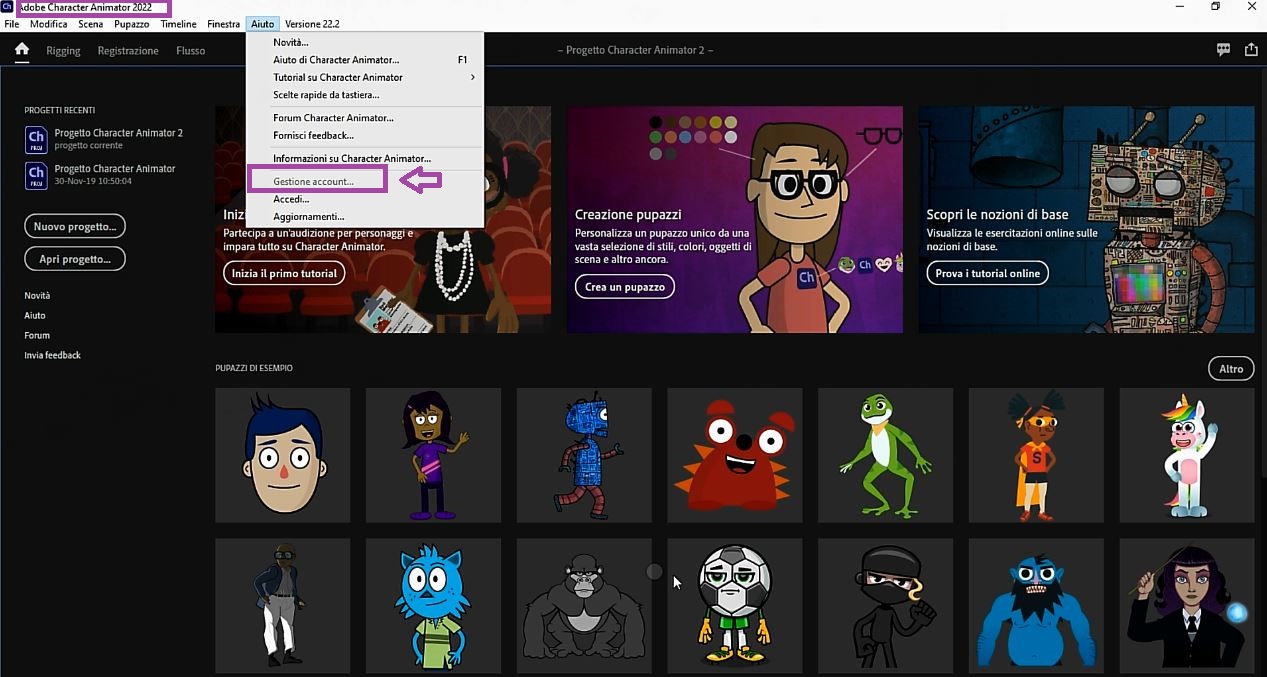Image resolution: width=1267 pixels, height=677 pixels.
Task: Click the PROGETTI RECENTI heading
Action: click(x=60, y=111)
